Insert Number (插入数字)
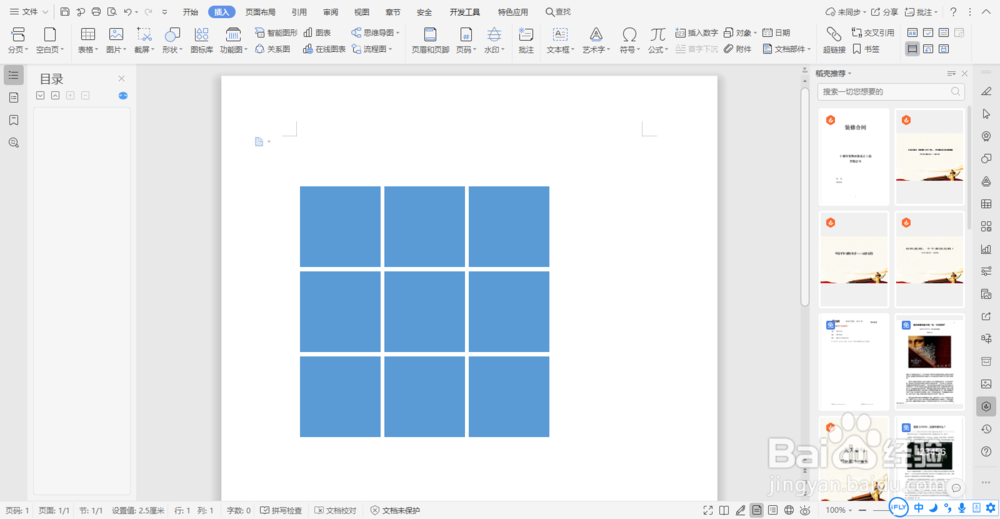This screenshot has width=1000, height=519. (x=696, y=32)
